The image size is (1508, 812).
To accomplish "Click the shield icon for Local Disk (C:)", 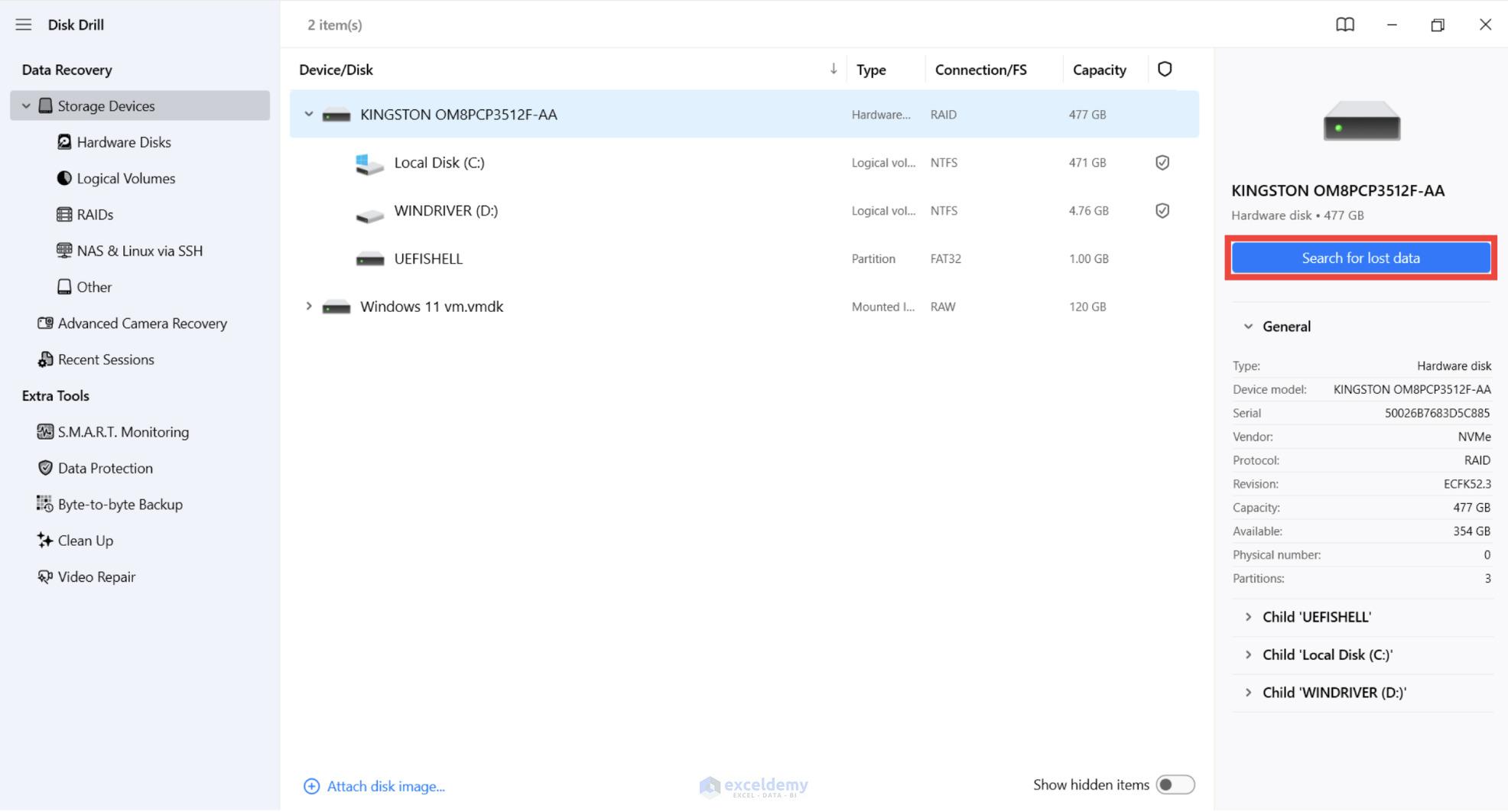I will (1162, 163).
